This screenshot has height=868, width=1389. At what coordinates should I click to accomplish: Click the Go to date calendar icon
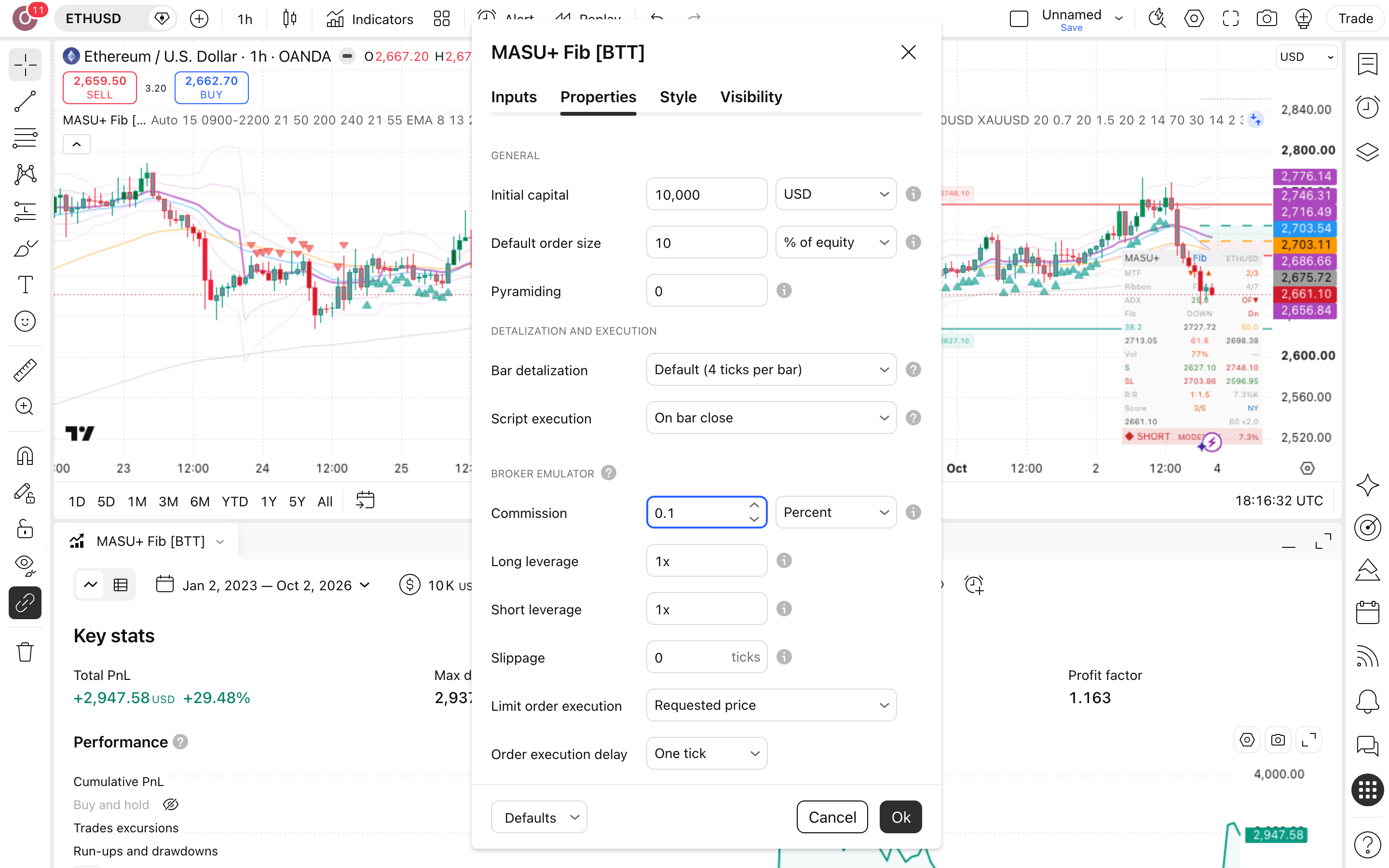click(x=365, y=501)
